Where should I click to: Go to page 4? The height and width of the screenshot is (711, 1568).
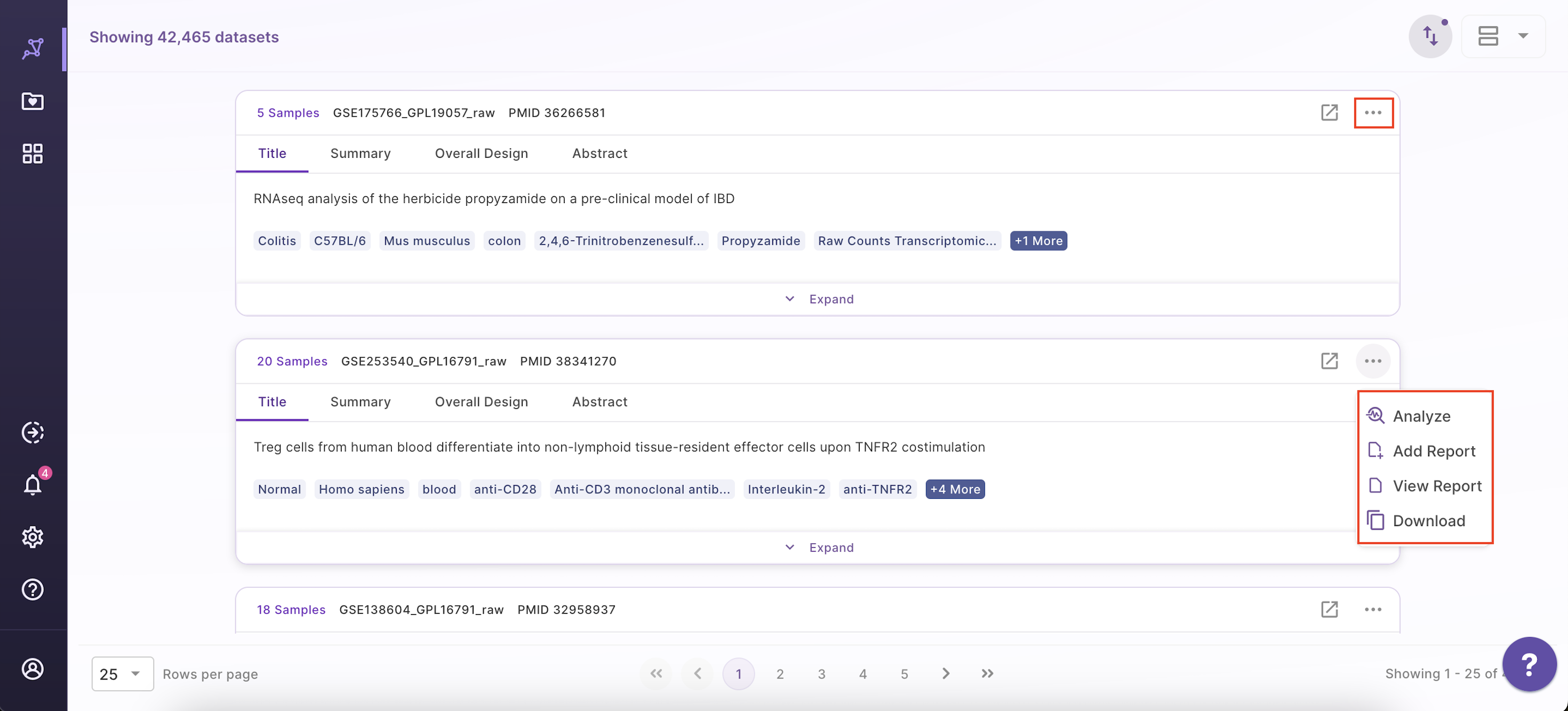[x=862, y=673]
